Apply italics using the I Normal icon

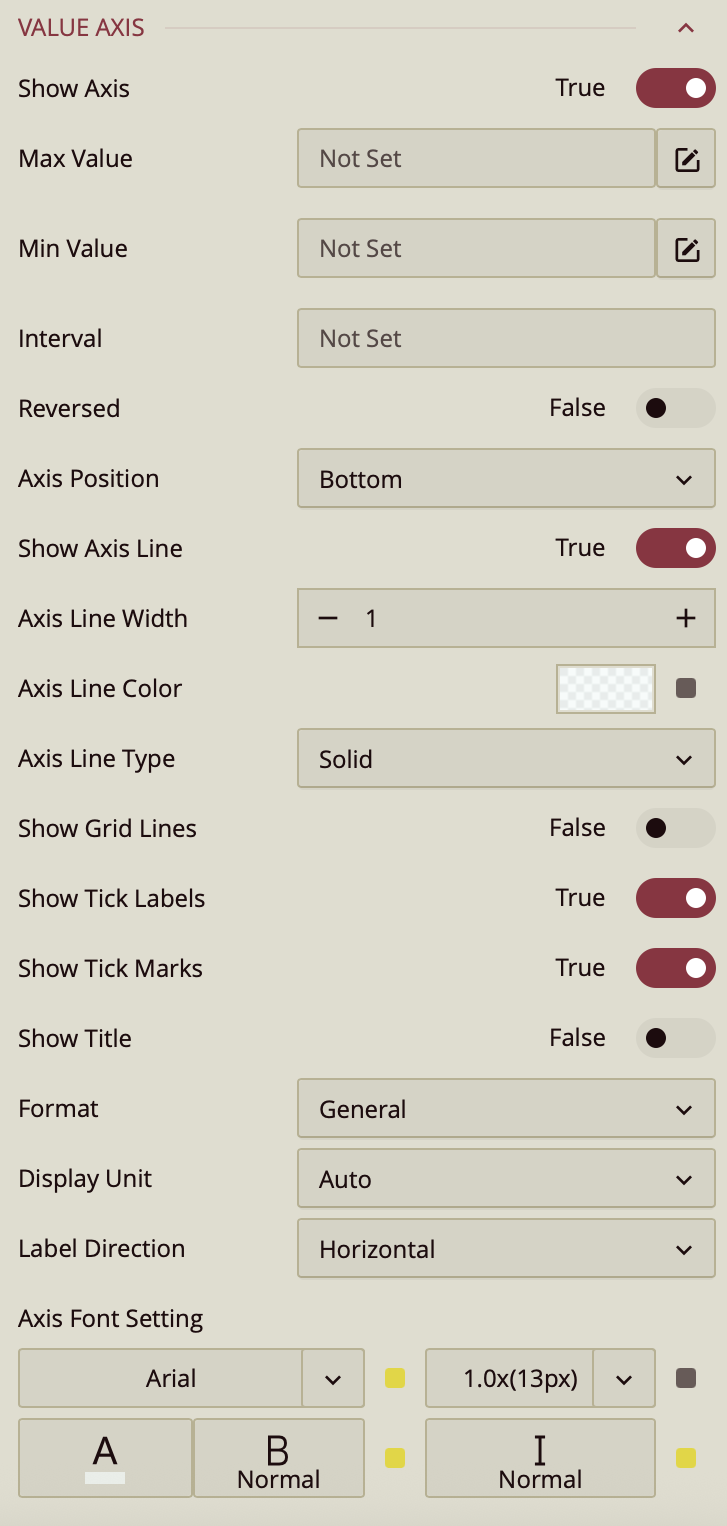tap(540, 1458)
